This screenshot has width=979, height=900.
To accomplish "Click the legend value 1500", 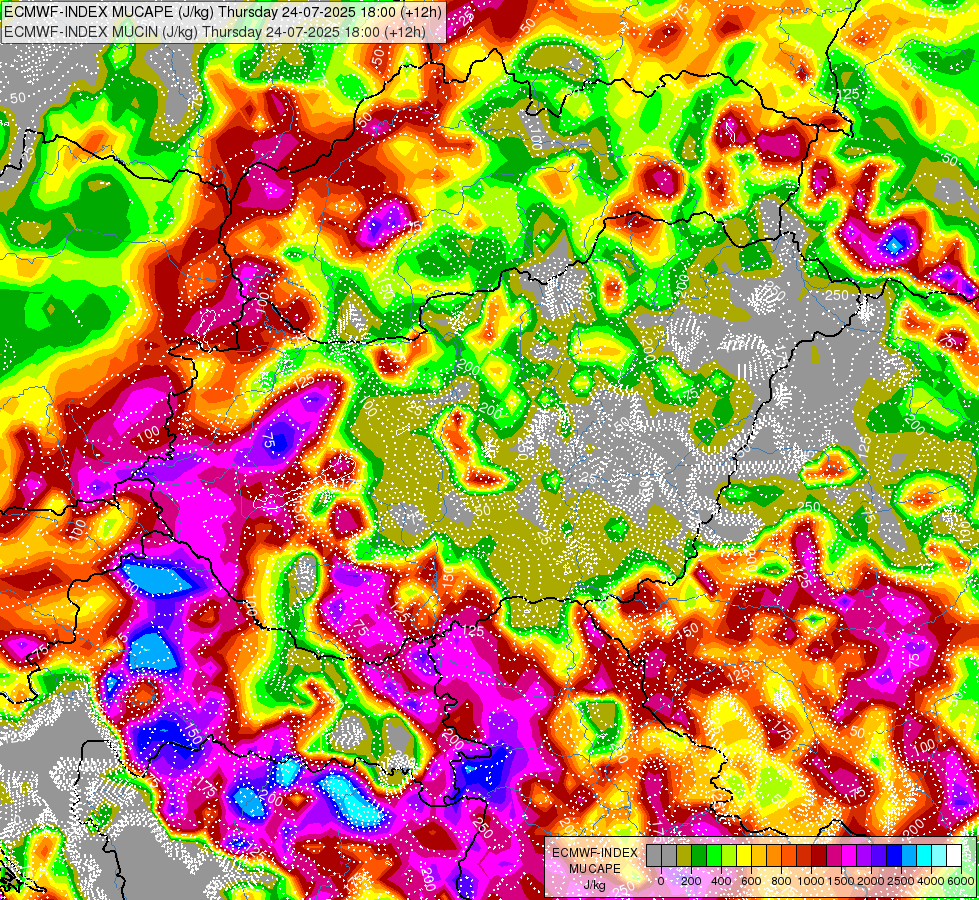I will pyautogui.click(x=841, y=881).
